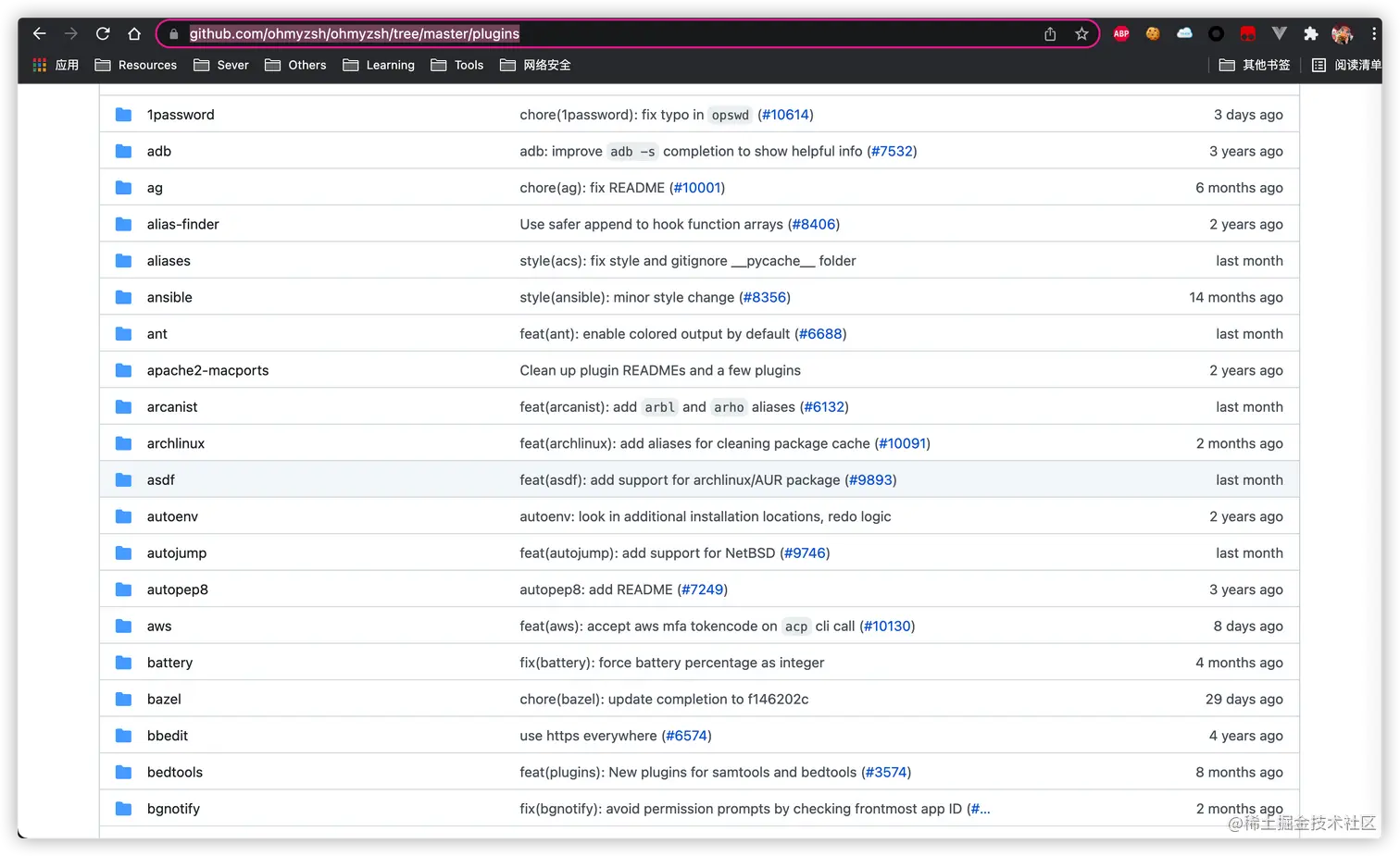The width and height of the screenshot is (1400, 856).
Task: Open the 网络安全 bookmark folder
Action: (x=535, y=65)
